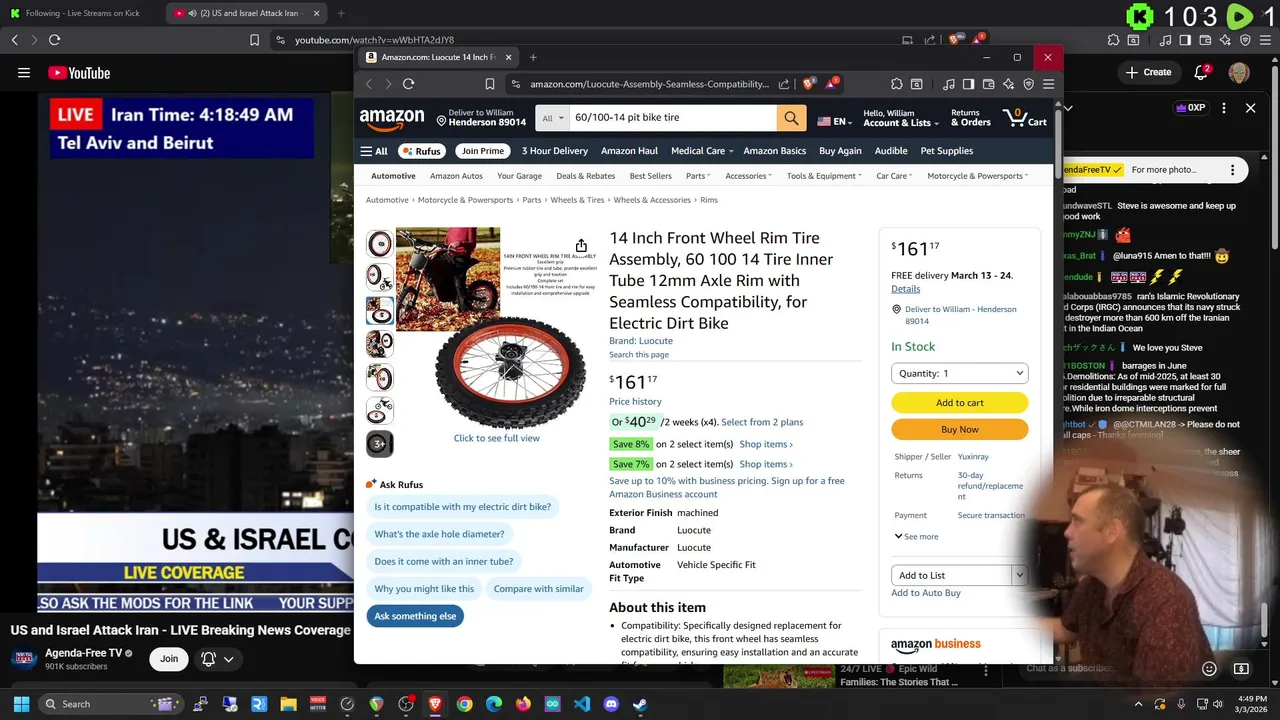
Task: Open YouTube hamburger guide menu
Action: click(23, 72)
